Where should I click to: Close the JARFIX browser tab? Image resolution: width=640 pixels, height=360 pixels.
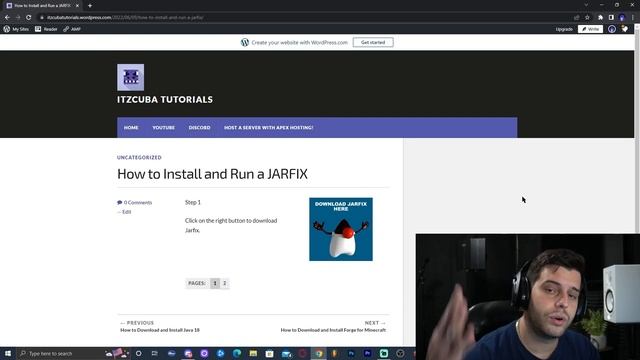pos(77,6)
